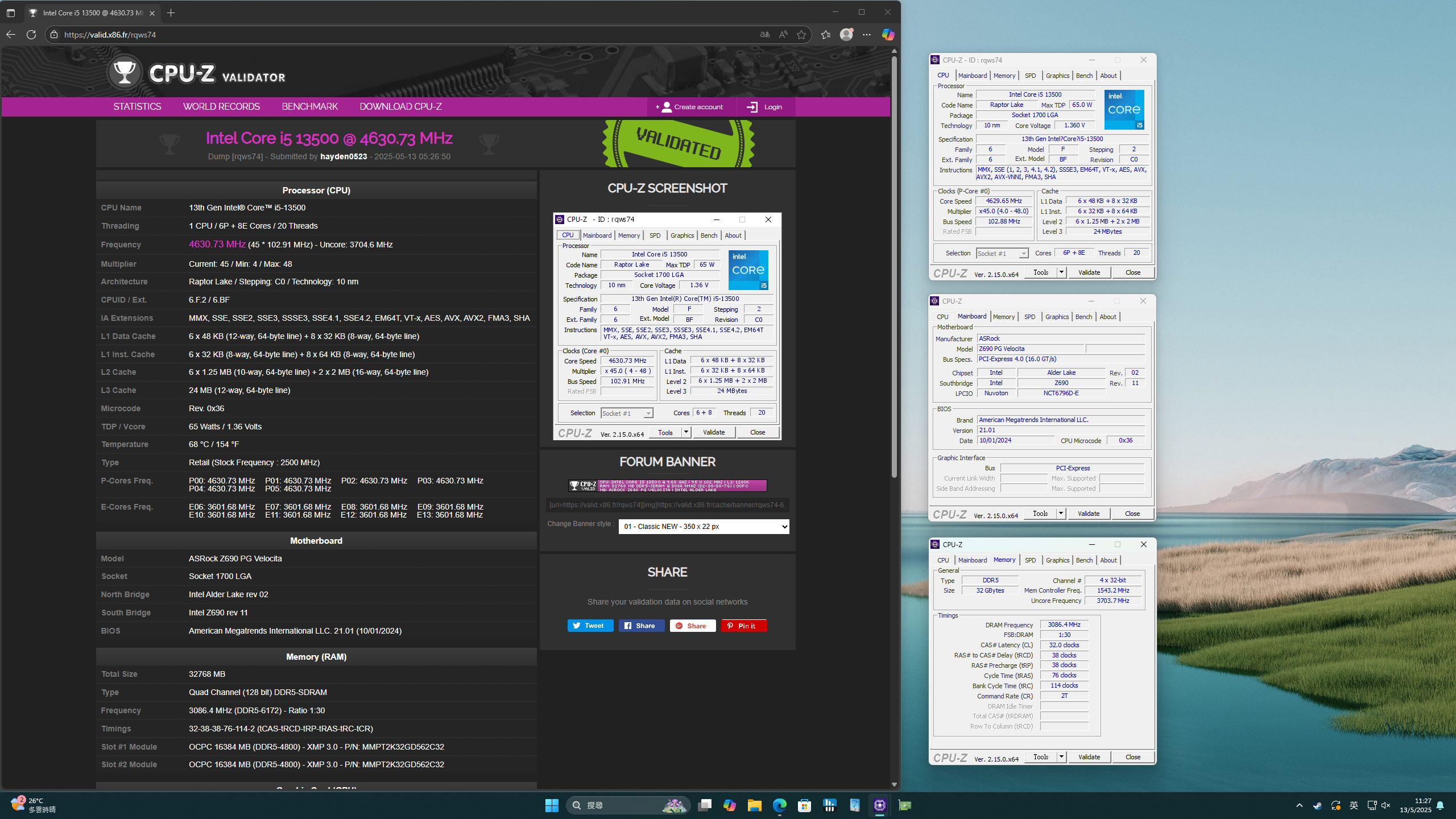Image resolution: width=1456 pixels, height=819 pixels.
Task: Close the Intel Core i5 13500 tab
Action: pyautogui.click(x=152, y=13)
